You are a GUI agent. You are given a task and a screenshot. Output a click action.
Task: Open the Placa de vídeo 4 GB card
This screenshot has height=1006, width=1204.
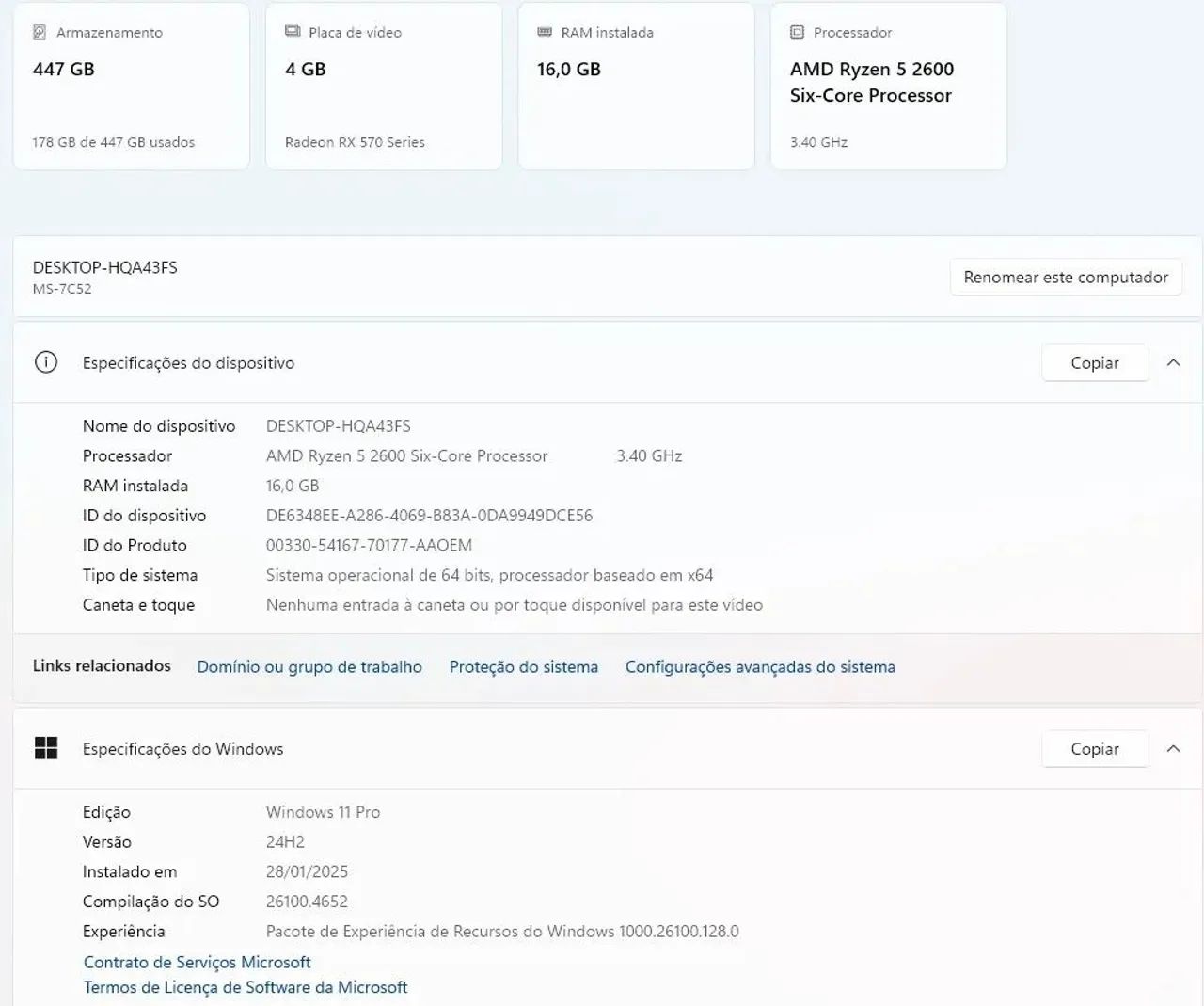pyautogui.click(x=384, y=87)
